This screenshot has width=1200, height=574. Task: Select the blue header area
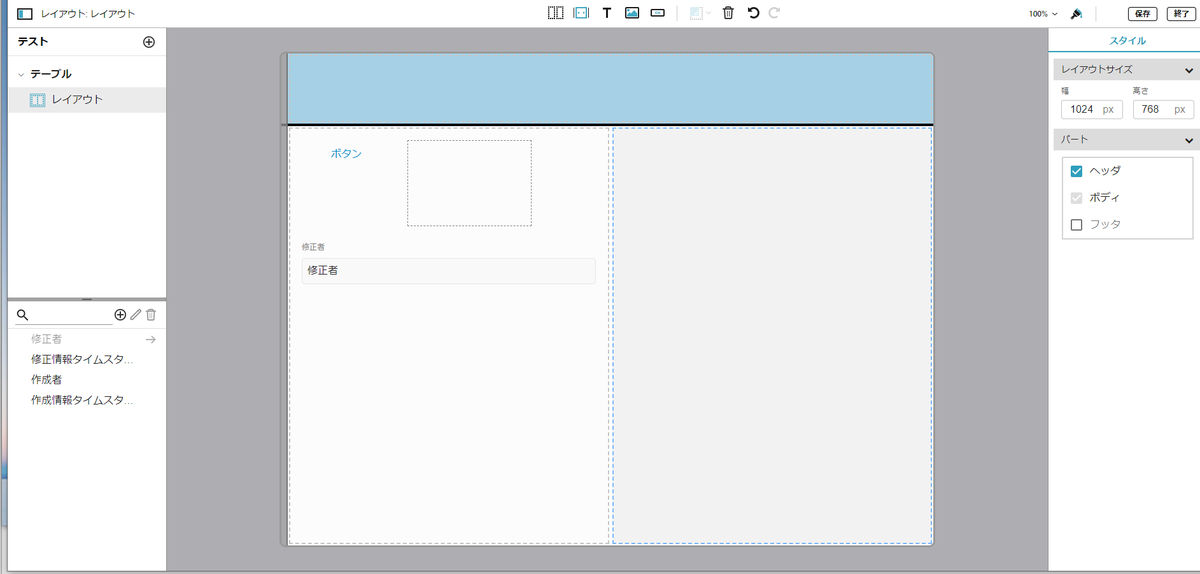pyautogui.click(x=610, y=88)
